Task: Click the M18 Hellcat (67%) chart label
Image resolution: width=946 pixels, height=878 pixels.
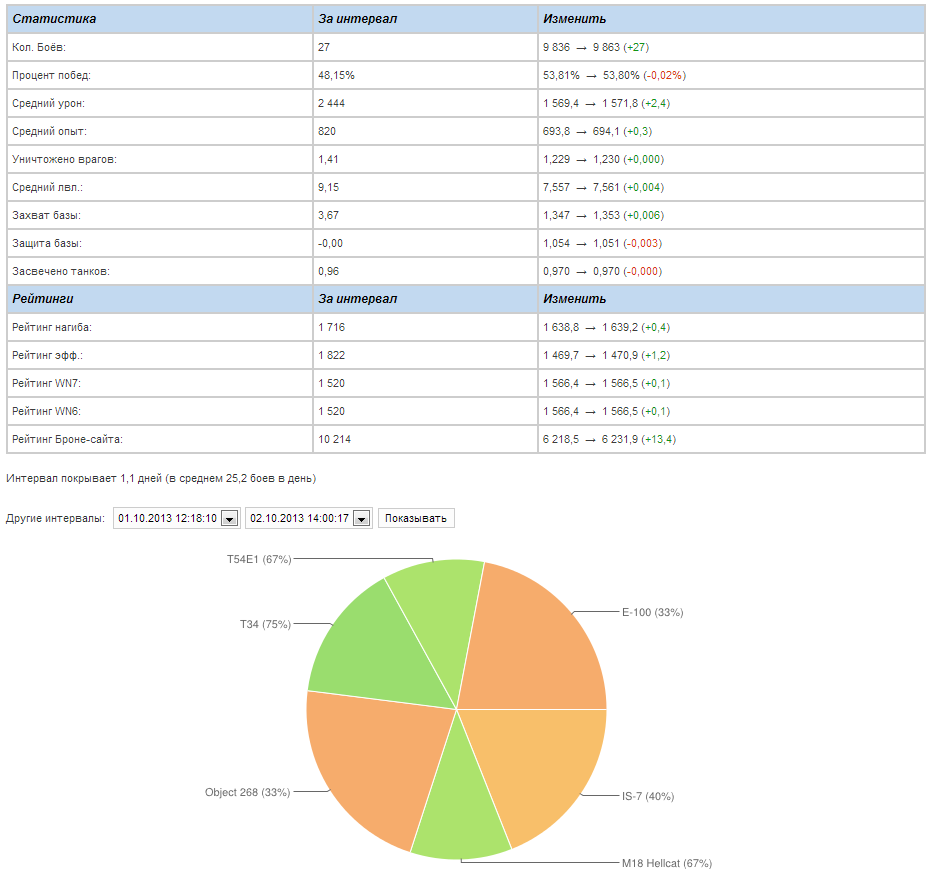Action: (666, 863)
